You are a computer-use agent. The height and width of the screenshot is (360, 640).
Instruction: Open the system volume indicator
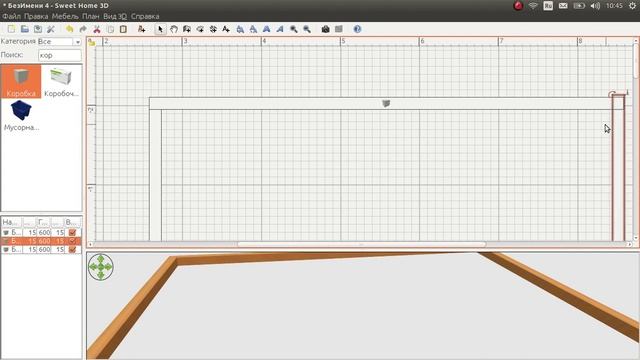coord(595,6)
